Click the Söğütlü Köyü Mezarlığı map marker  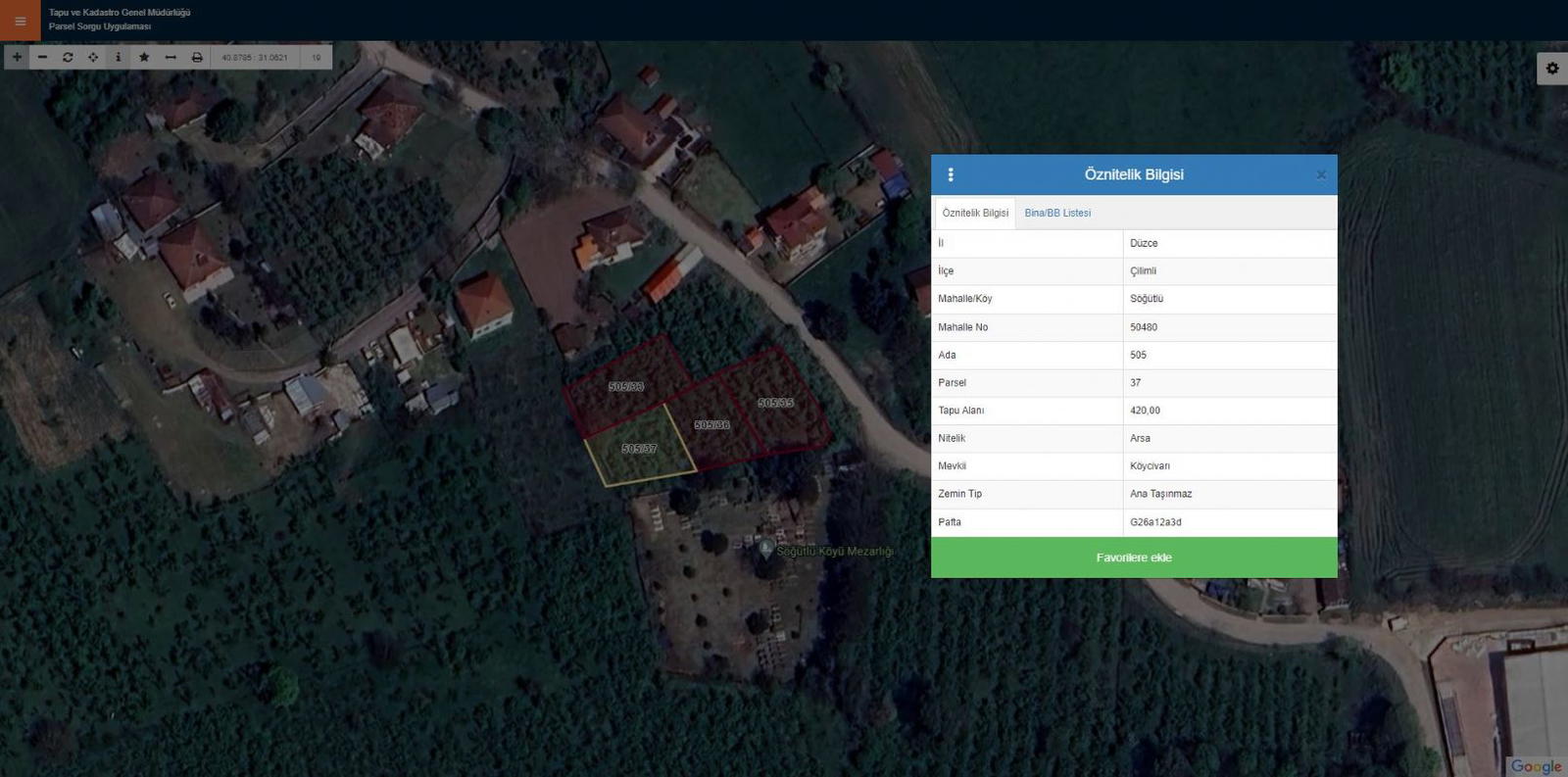(x=765, y=550)
